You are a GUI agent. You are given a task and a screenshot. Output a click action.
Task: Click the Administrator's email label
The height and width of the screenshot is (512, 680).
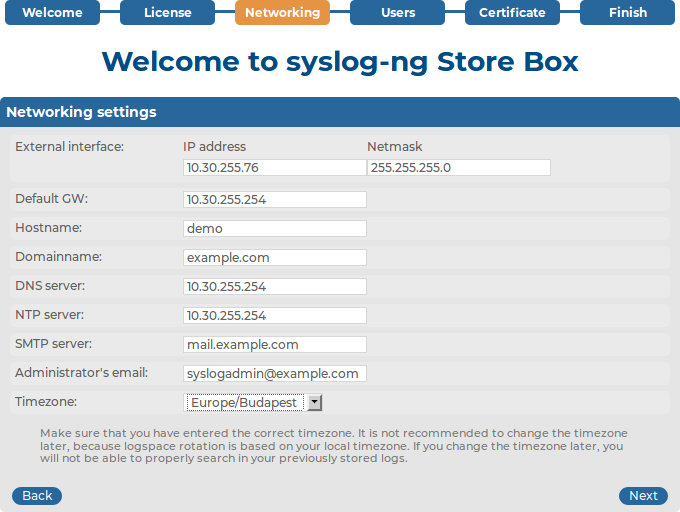point(82,373)
